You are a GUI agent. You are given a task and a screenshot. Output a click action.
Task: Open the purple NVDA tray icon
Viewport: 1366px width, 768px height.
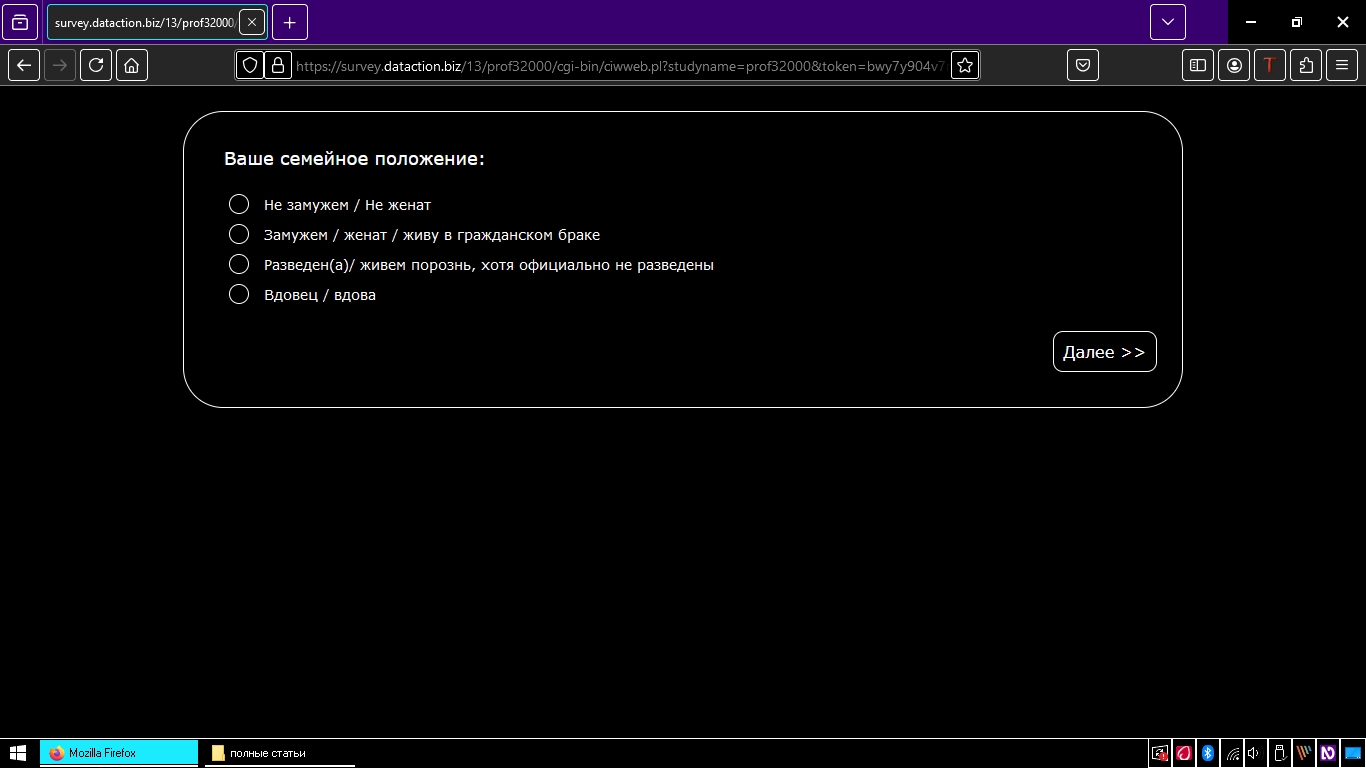tap(1328, 753)
